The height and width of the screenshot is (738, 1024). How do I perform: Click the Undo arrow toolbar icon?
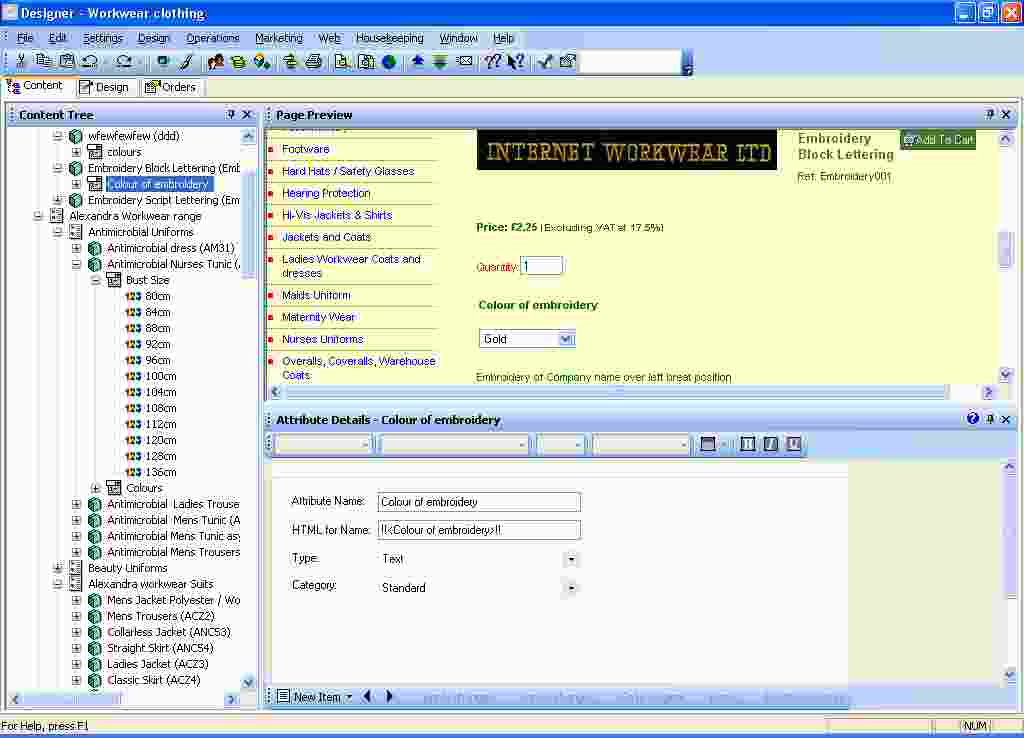click(x=90, y=62)
